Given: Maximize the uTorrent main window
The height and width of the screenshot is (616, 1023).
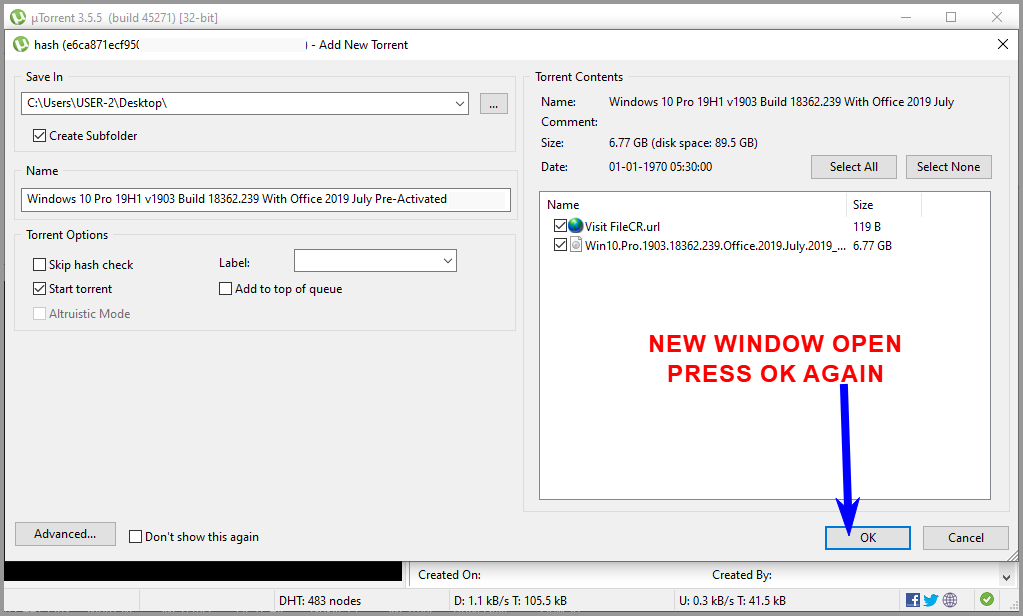Looking at the screenshot, I should tap(951, 17).
